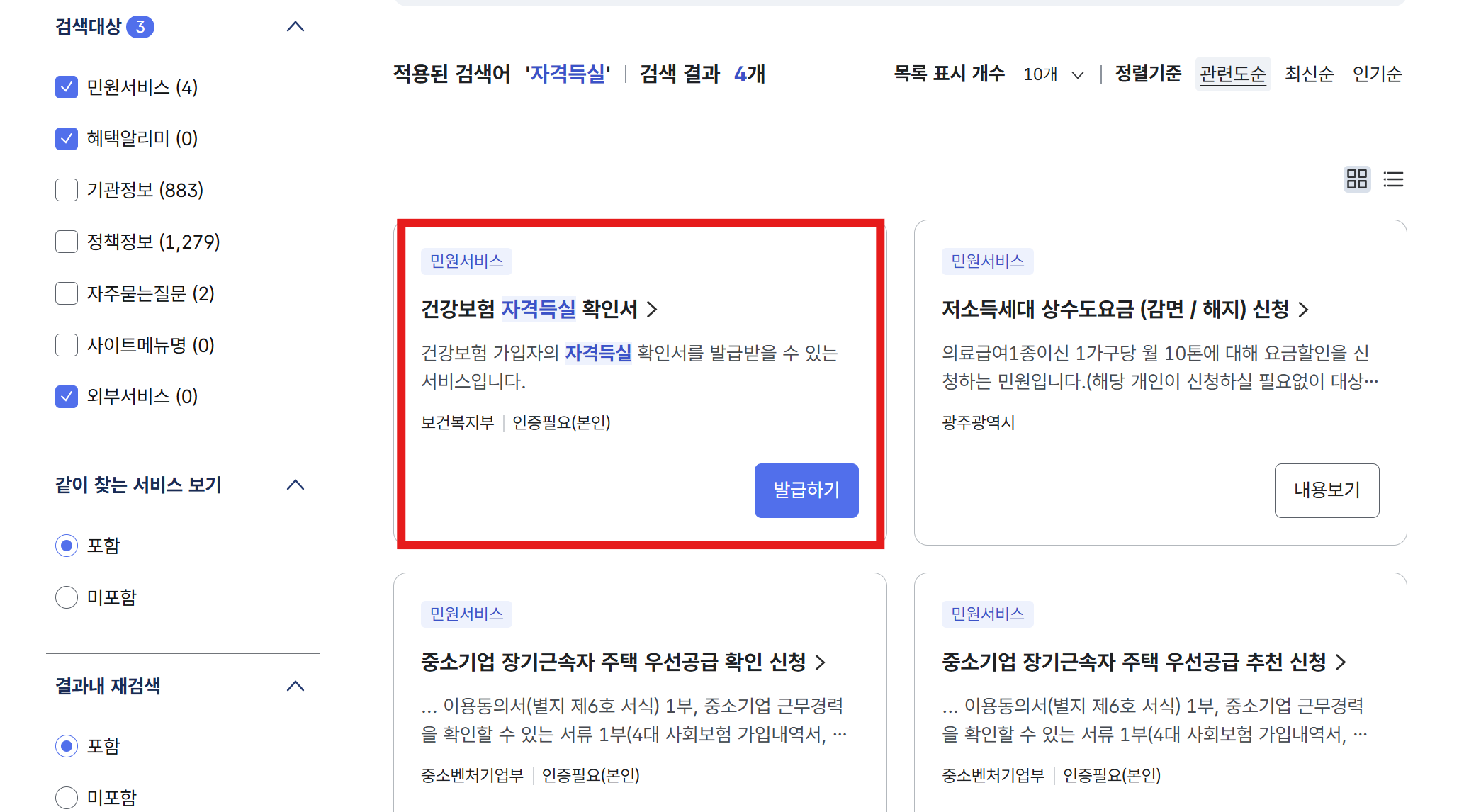1481x812 pixels.
Task: Sort results by 관련도순
Action: 1233,74
